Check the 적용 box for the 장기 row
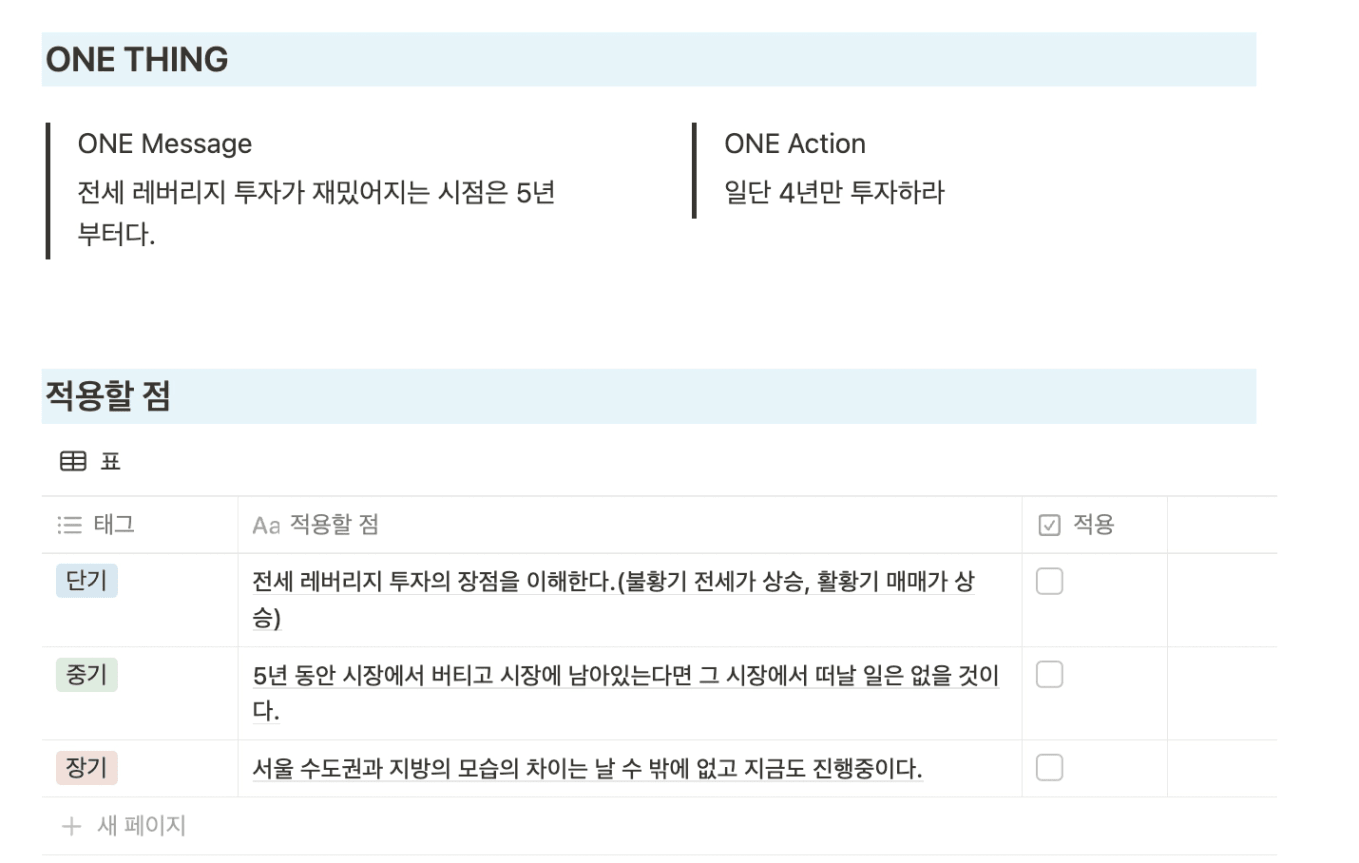Screen dimensions: 1359x863 click(x=1049, y=768)
